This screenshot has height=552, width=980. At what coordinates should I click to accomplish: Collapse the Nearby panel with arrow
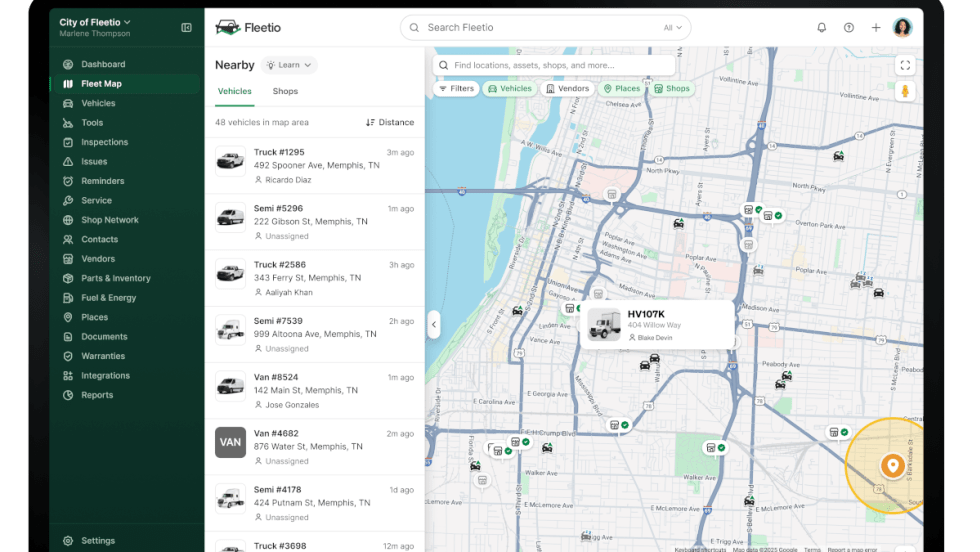[434, 324]
